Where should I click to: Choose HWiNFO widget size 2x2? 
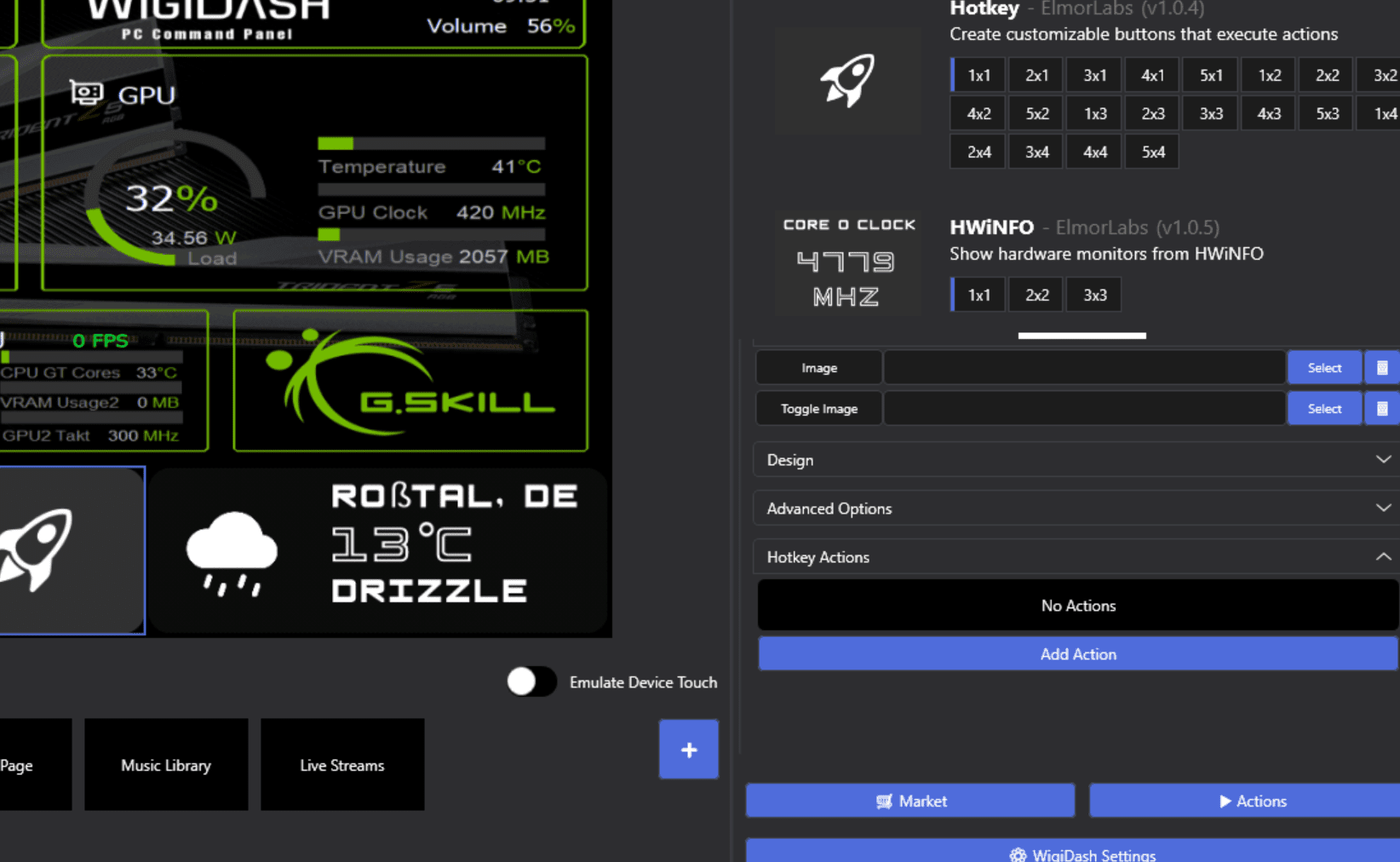pos(1036,295)
